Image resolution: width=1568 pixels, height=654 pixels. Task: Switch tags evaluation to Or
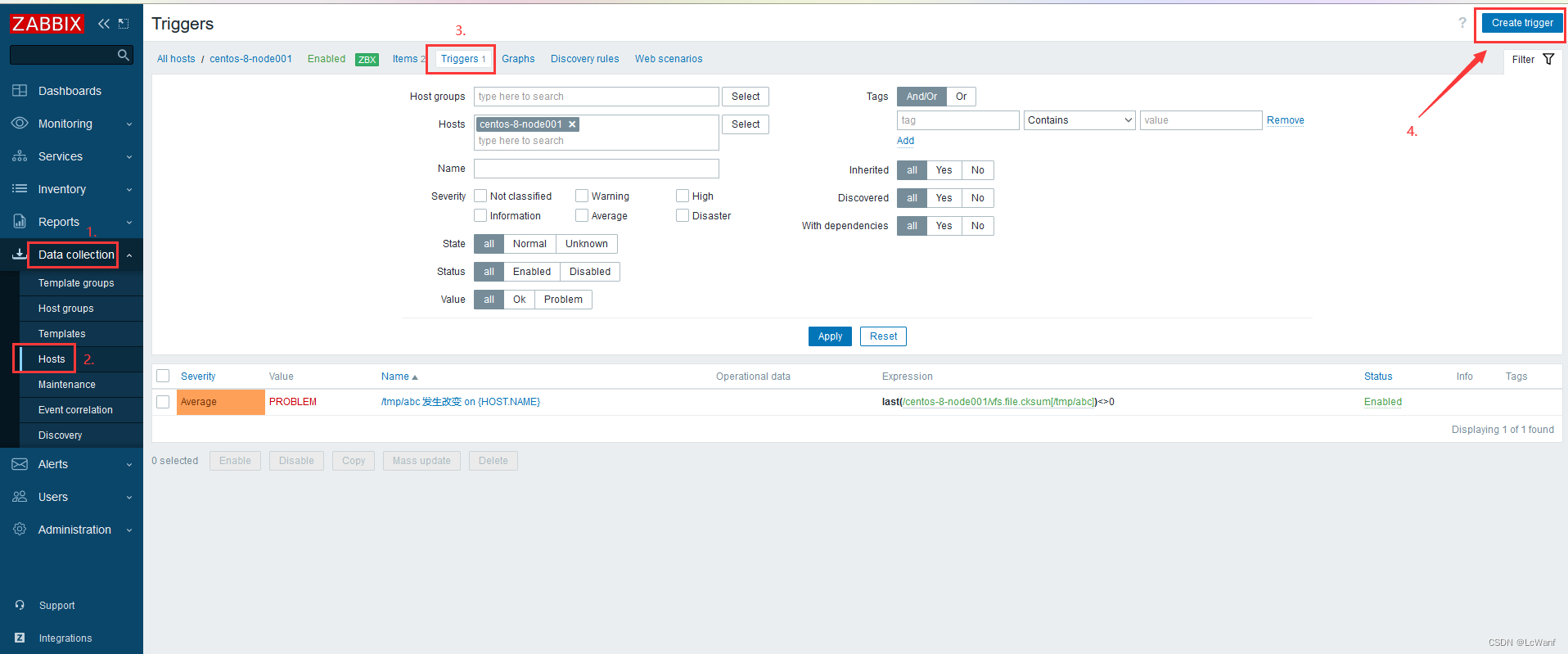coord(962,97)
